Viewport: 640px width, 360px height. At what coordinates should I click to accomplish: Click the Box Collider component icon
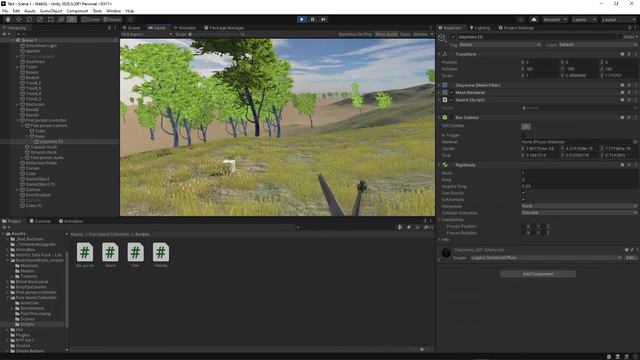click(445, 118)
